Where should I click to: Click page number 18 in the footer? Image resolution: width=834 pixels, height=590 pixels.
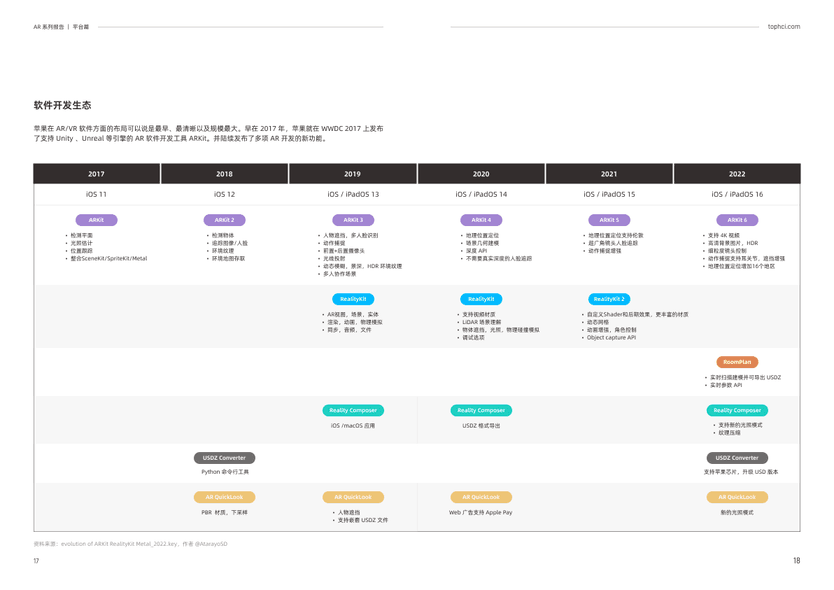tap(796, 560)
